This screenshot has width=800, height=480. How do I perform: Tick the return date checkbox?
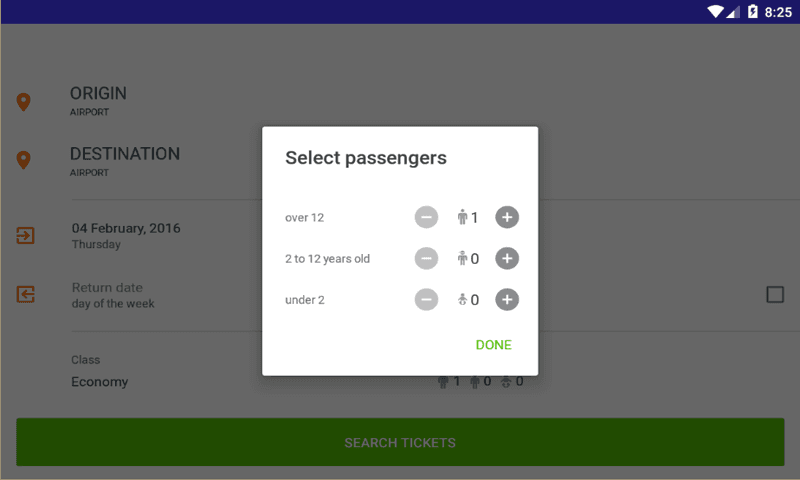(x=775, y=294)
